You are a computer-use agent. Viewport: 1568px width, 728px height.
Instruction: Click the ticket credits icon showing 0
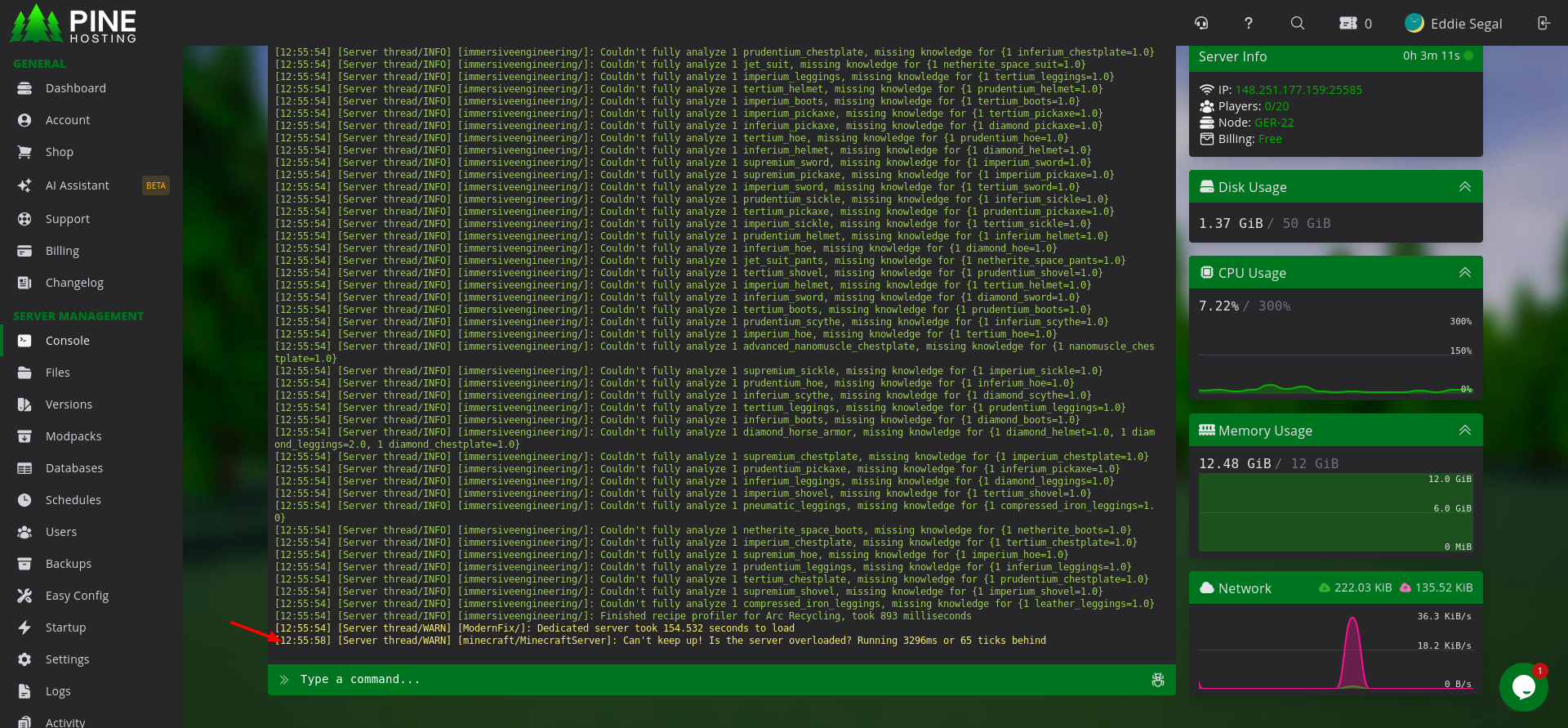click(x=1348, y=23)
